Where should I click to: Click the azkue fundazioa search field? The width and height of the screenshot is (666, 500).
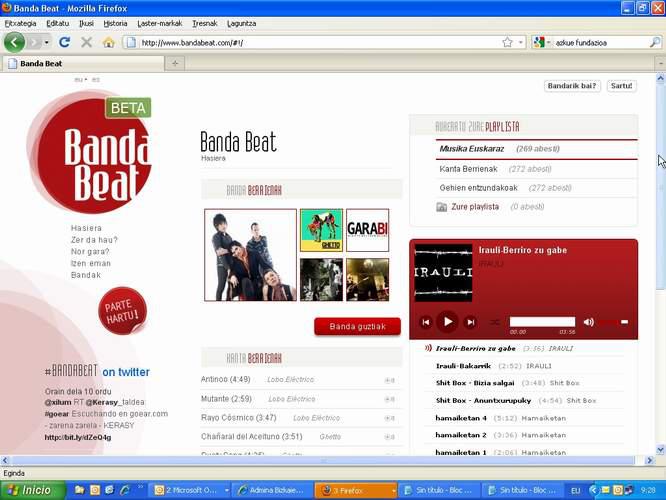click(x=600, y=42)
